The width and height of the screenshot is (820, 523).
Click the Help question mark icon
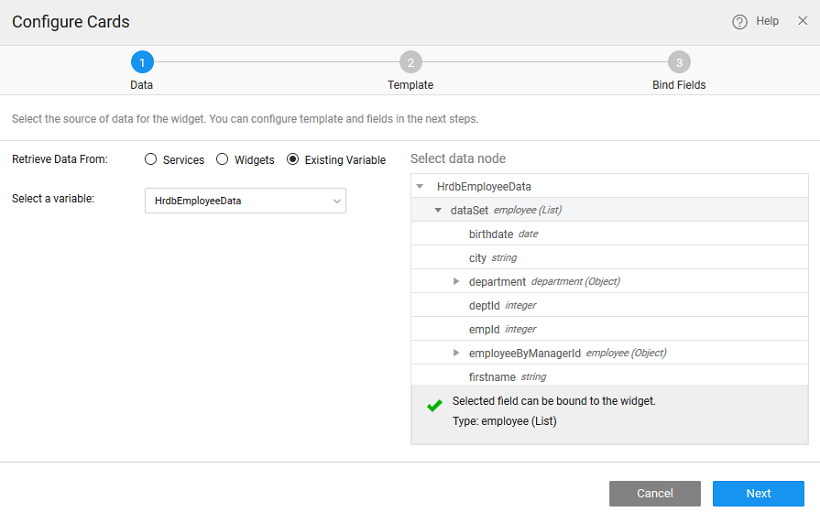tap(740, 21)
